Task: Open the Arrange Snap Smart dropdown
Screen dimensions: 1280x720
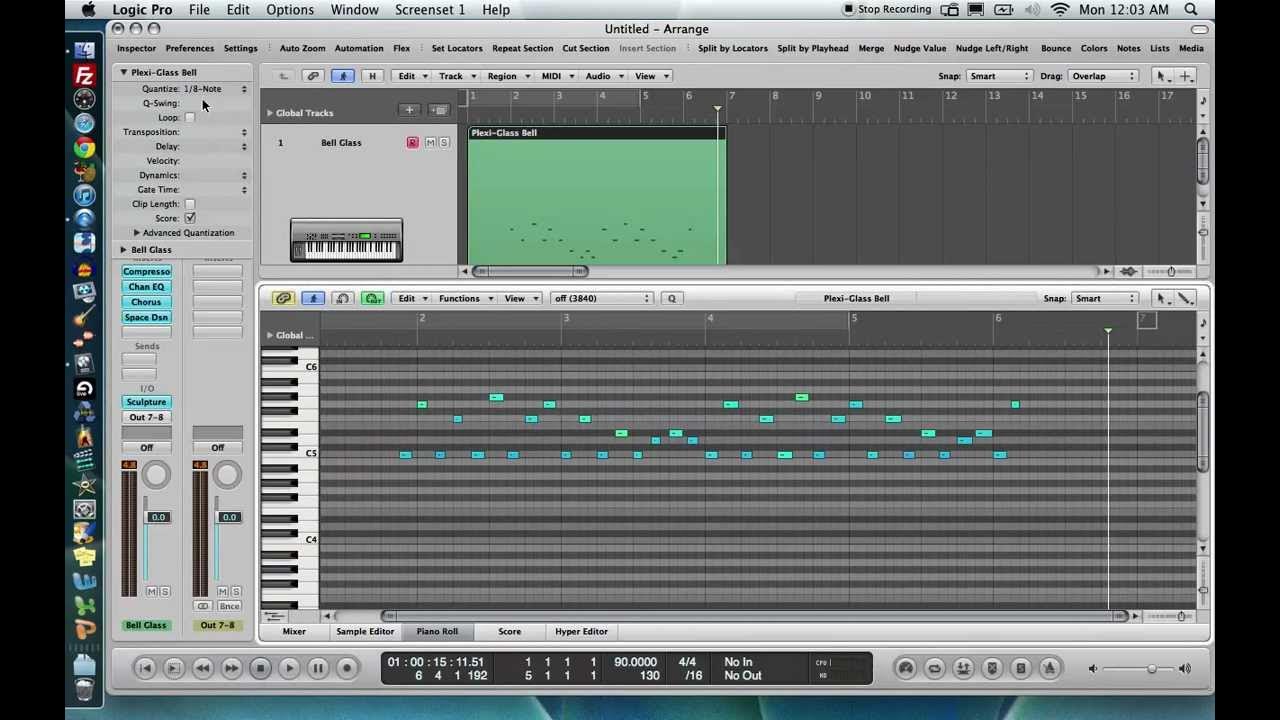Action: (999, 76)
